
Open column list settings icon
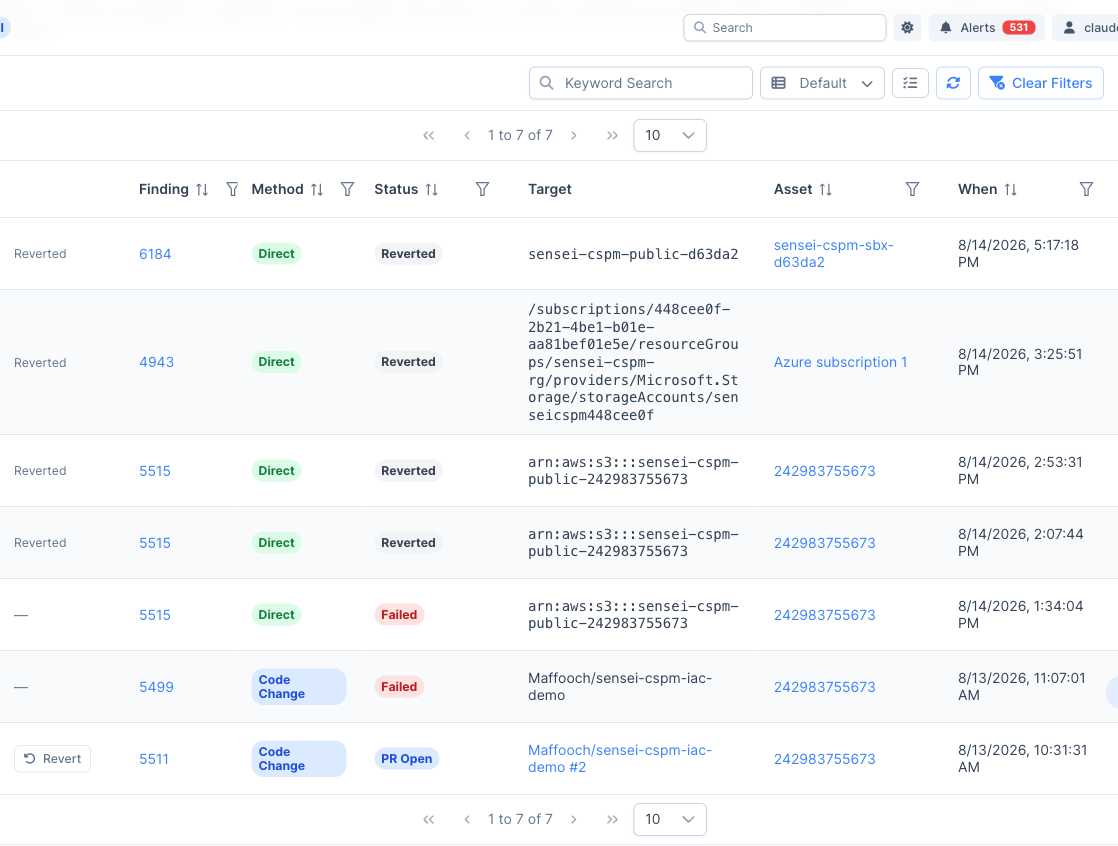coord(910,83)
